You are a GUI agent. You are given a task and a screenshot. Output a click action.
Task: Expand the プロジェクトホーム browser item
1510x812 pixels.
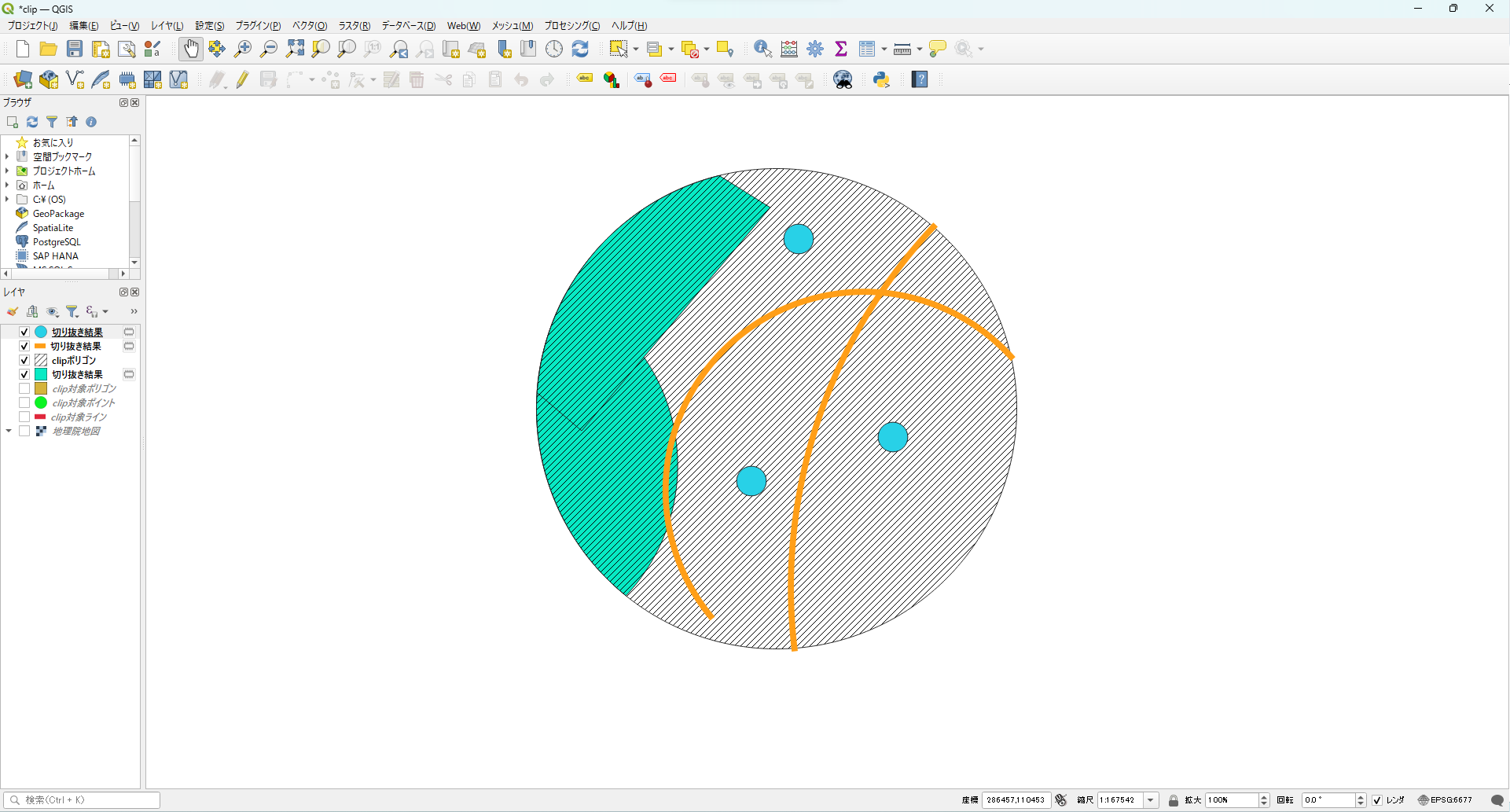tap(7, 171)
